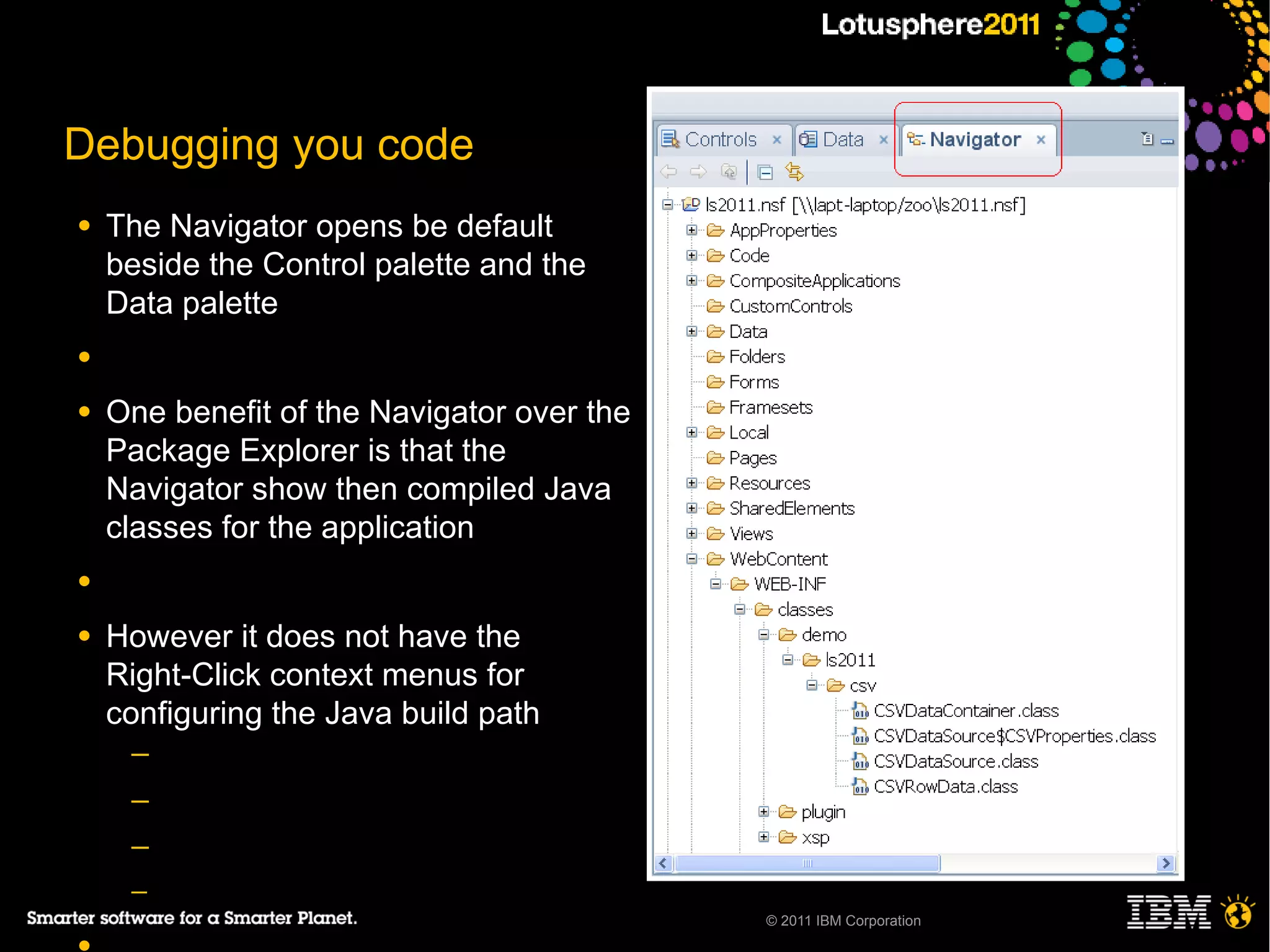The width and height of the screenshot is (1270, 952).
Task: Expand the Data folder node
Action: pos(691,331)
